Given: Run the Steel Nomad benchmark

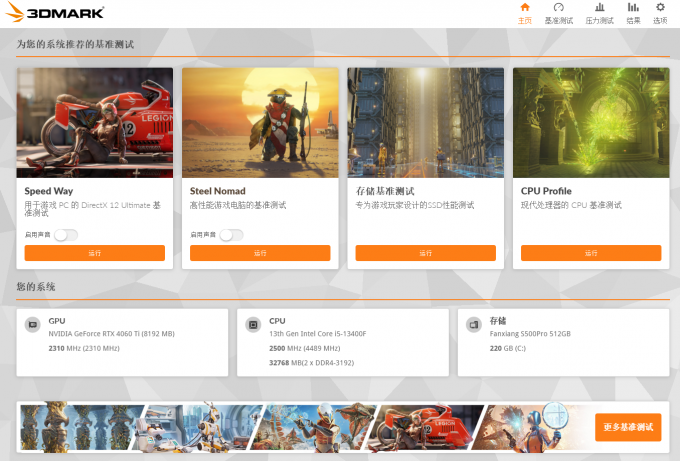Looking at the screenshot, I should click(x=260, y=253).
